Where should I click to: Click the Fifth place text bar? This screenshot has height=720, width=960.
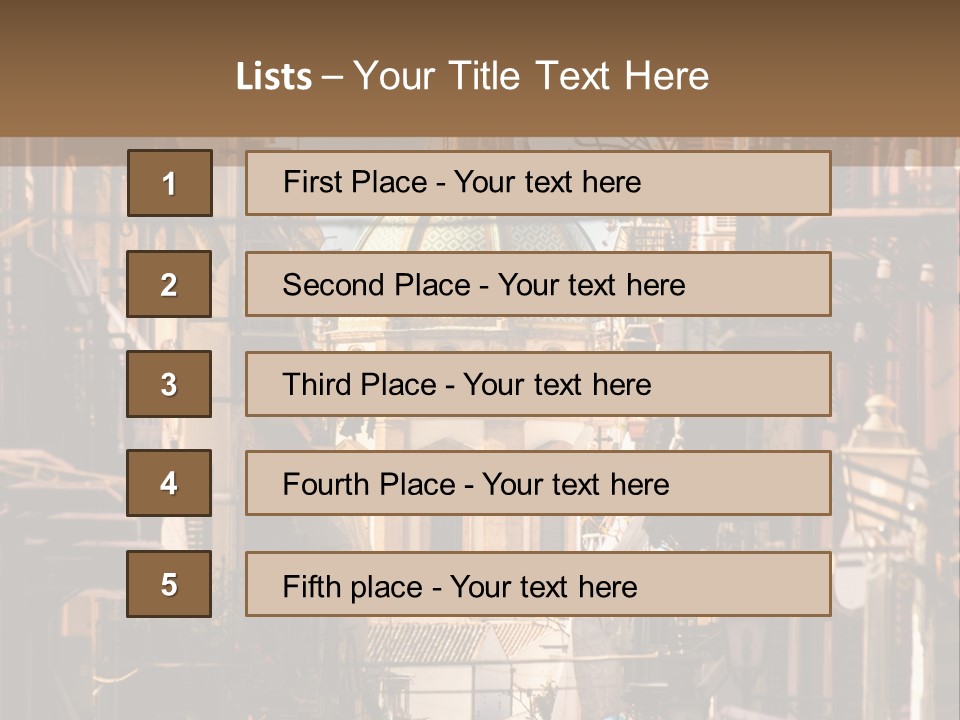click(x=538, y=584)
